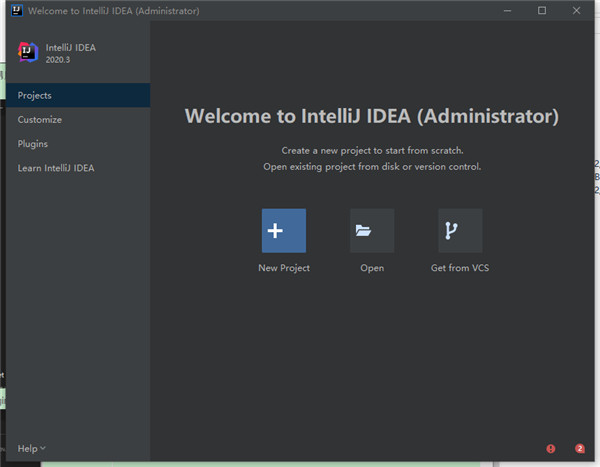The width and height of the screenshot is (600, 467).
Task: Maximize the Welcome window
Action: point(542,11)
